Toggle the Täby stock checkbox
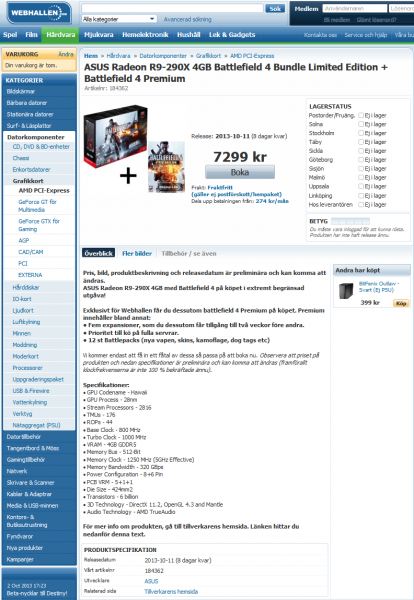 (361, 142)
